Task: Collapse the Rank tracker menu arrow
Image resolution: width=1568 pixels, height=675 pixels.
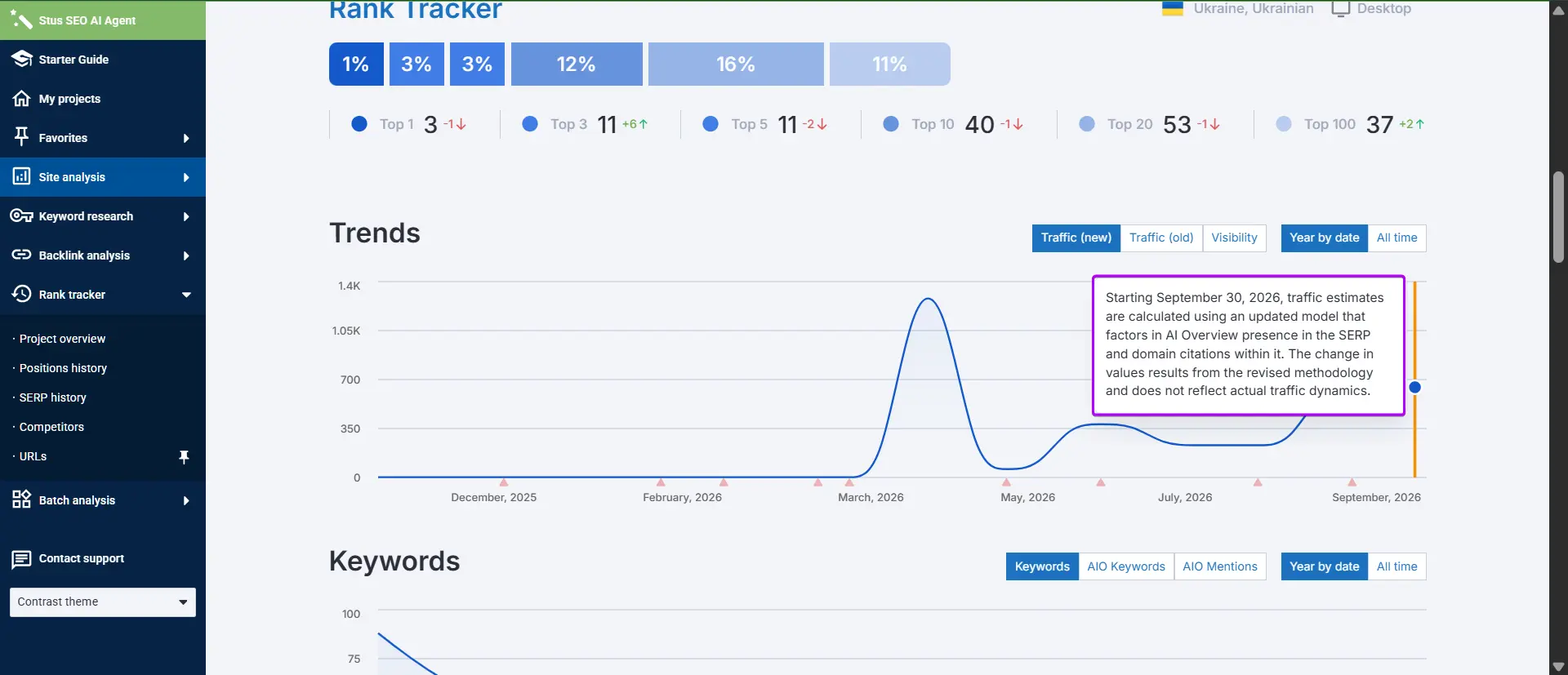Action: 186,295
